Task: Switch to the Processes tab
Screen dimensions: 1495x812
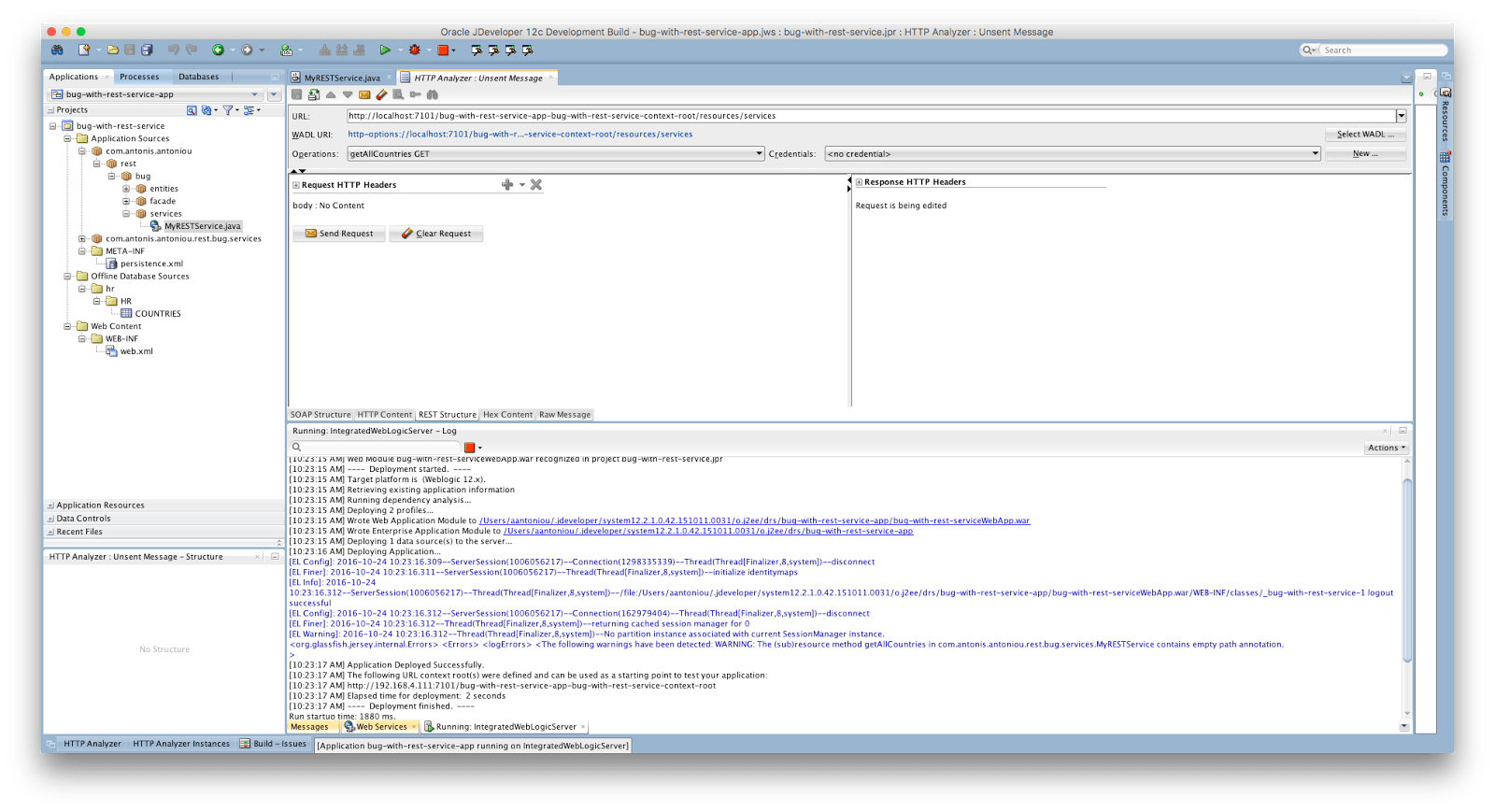Action: [139, 77]
